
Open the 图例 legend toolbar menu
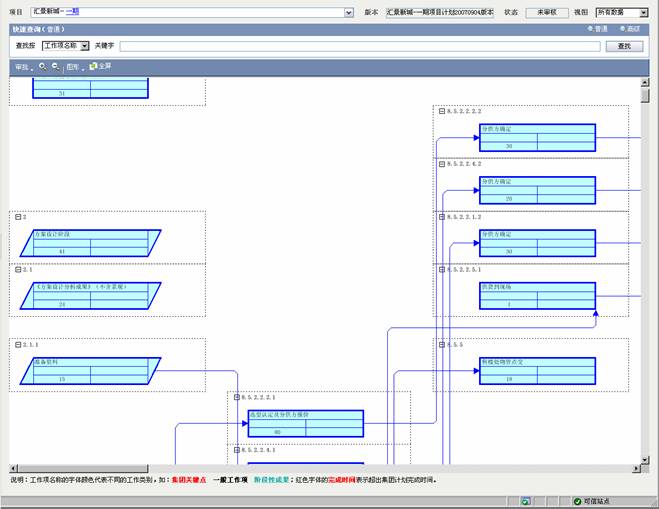[x=73, y=67]
